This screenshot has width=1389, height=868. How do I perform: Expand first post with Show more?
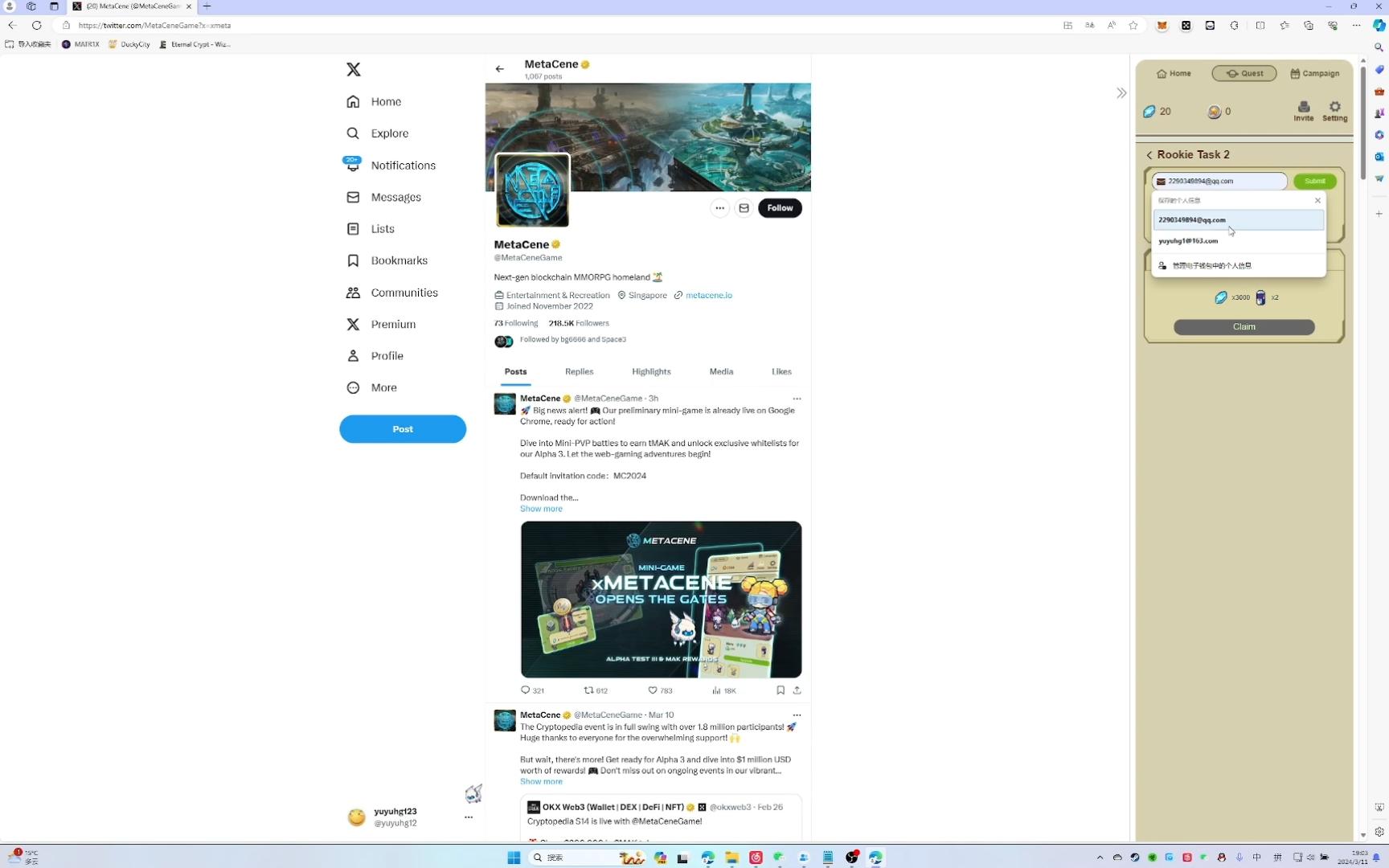pyautogui.click(x=541, y=509)
